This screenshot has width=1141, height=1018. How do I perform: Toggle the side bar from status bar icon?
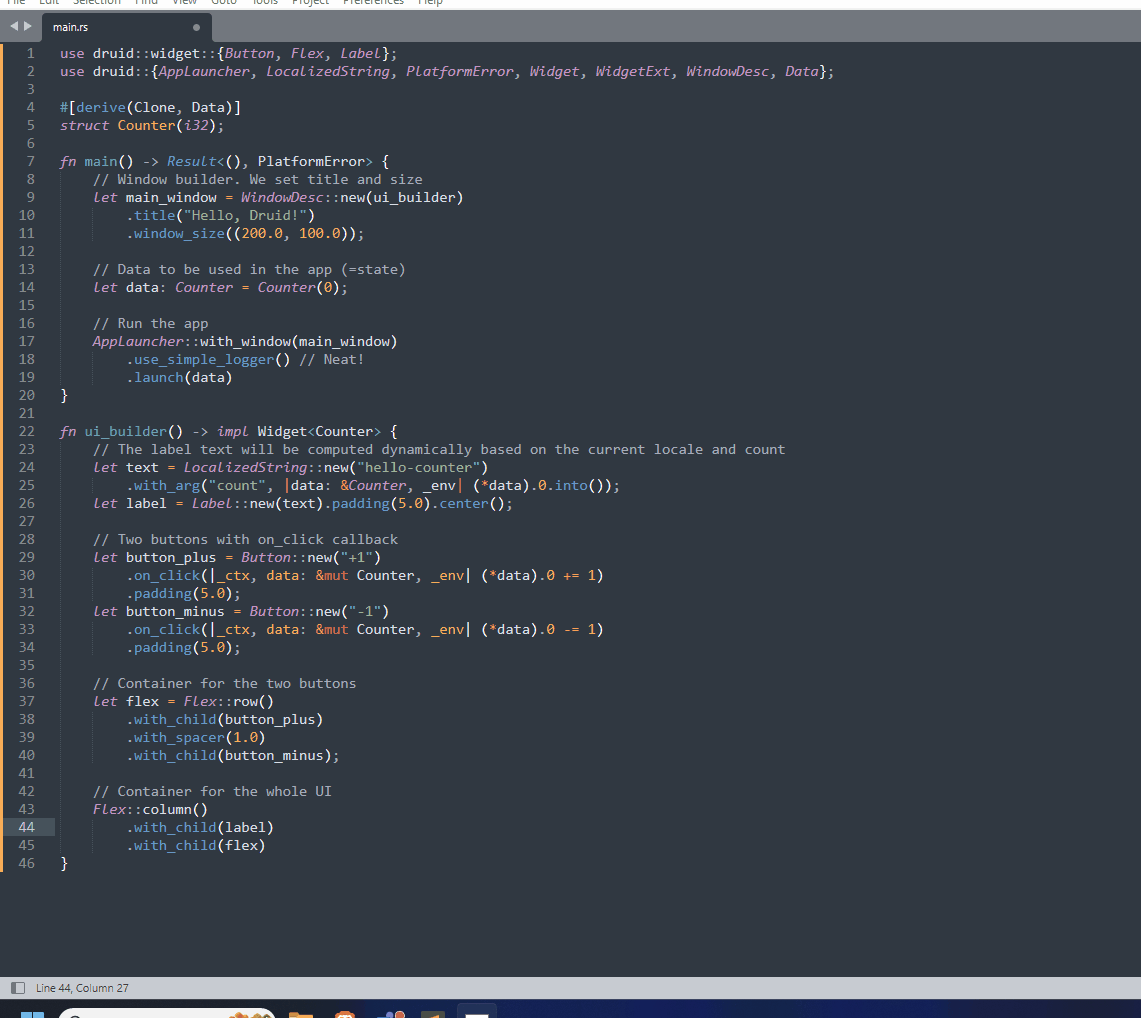click(18, 987)
